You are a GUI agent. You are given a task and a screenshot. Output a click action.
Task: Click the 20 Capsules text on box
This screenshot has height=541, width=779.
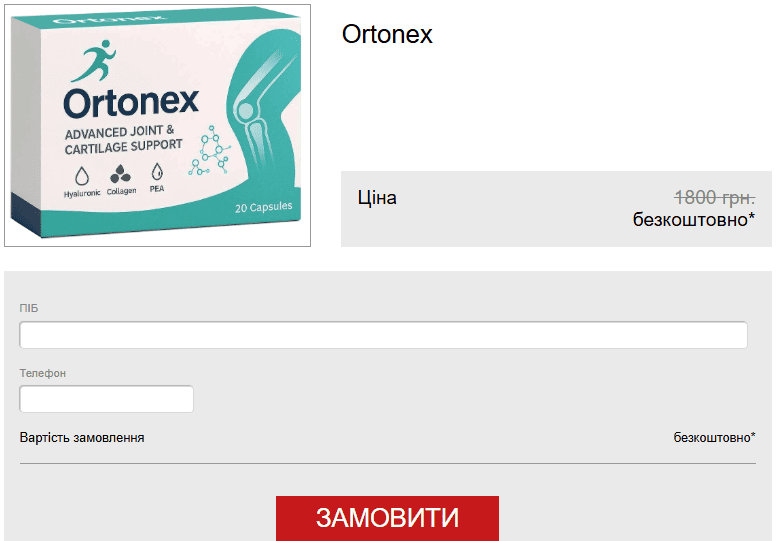click(264, 207)
